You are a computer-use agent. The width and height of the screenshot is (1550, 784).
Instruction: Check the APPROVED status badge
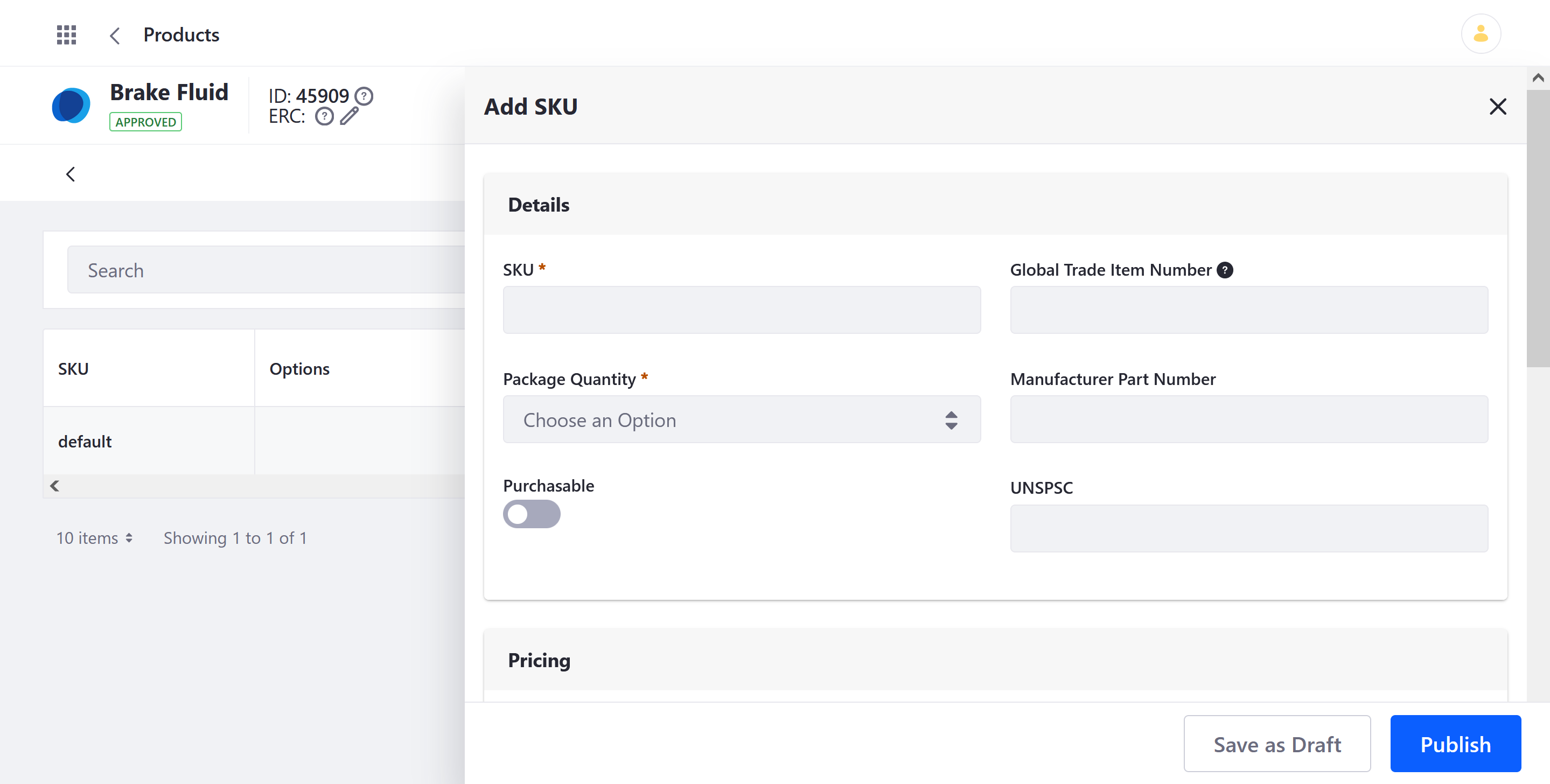point(144,122)
